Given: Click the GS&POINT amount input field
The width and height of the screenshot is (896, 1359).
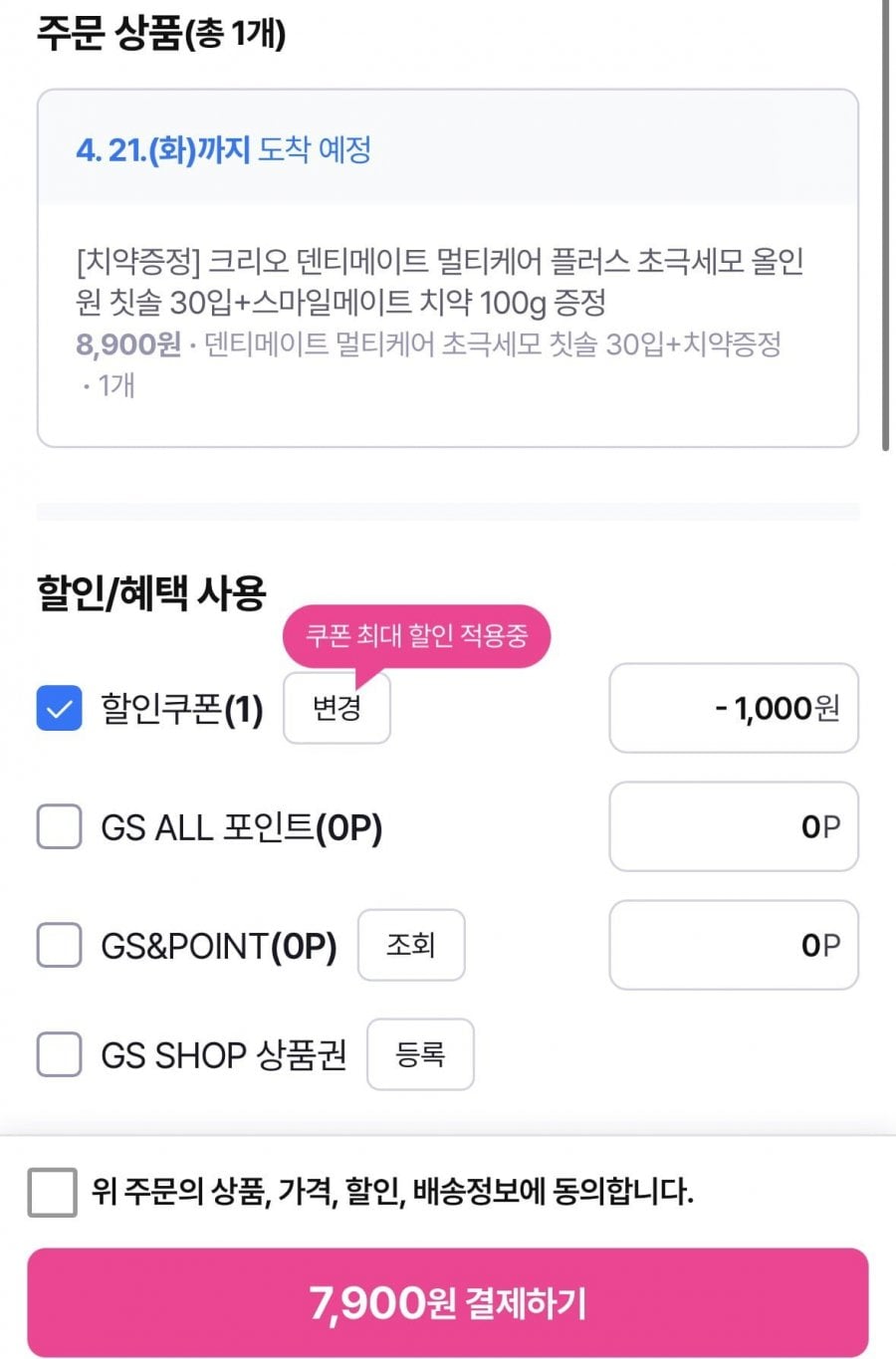Looking at the screenshot, I should pyautogui.click(x=733, y=945).
